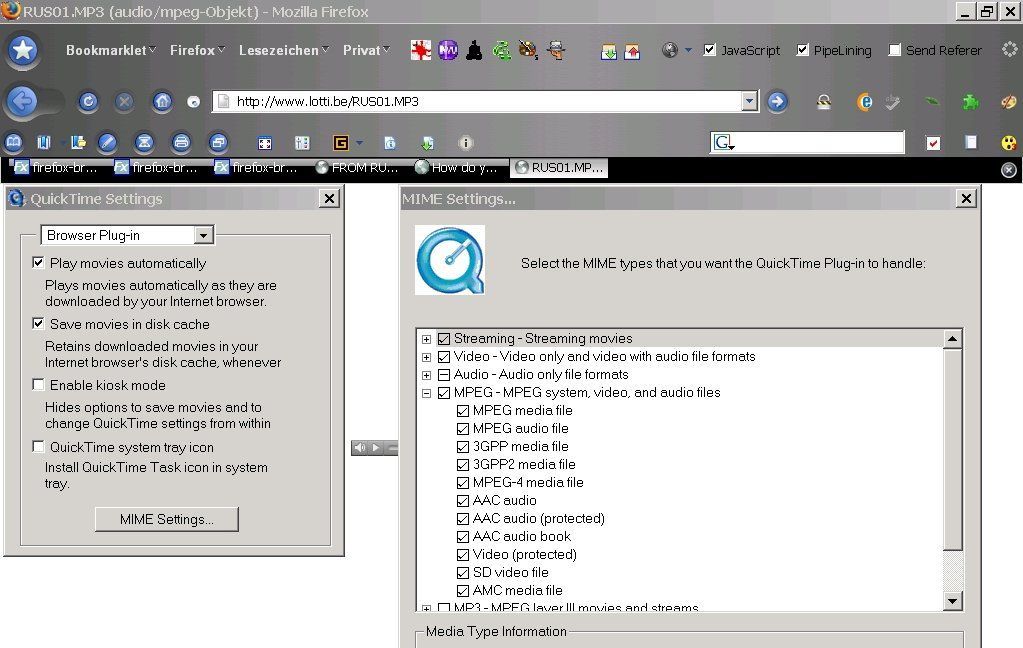Close the MIME Settings dialog

(966, 198)
